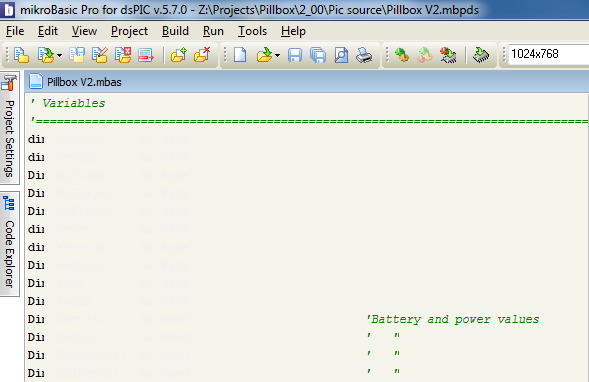The image size is (589, 382).
Task: Click the Add File to Project icon
Action: coord(179,55)
